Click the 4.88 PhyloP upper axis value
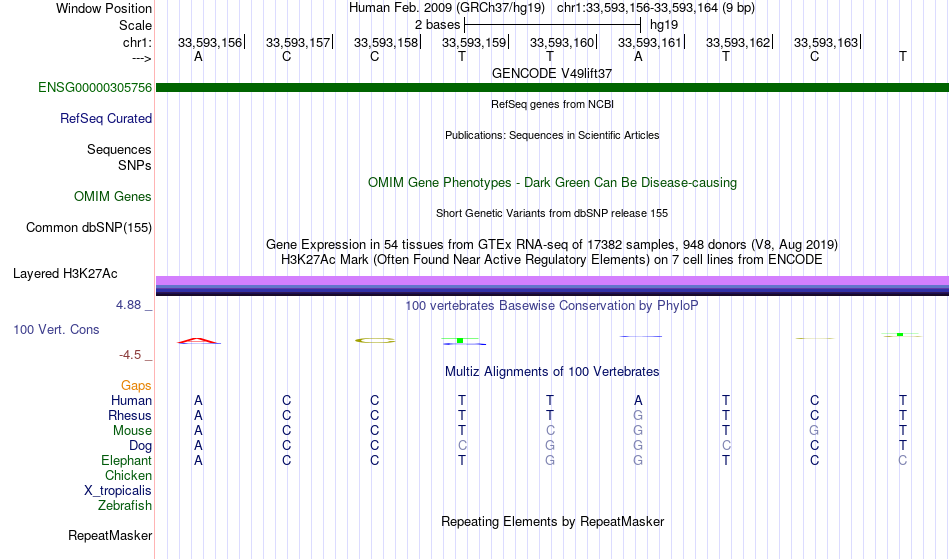950x559 pixels. tap(129, 305)
